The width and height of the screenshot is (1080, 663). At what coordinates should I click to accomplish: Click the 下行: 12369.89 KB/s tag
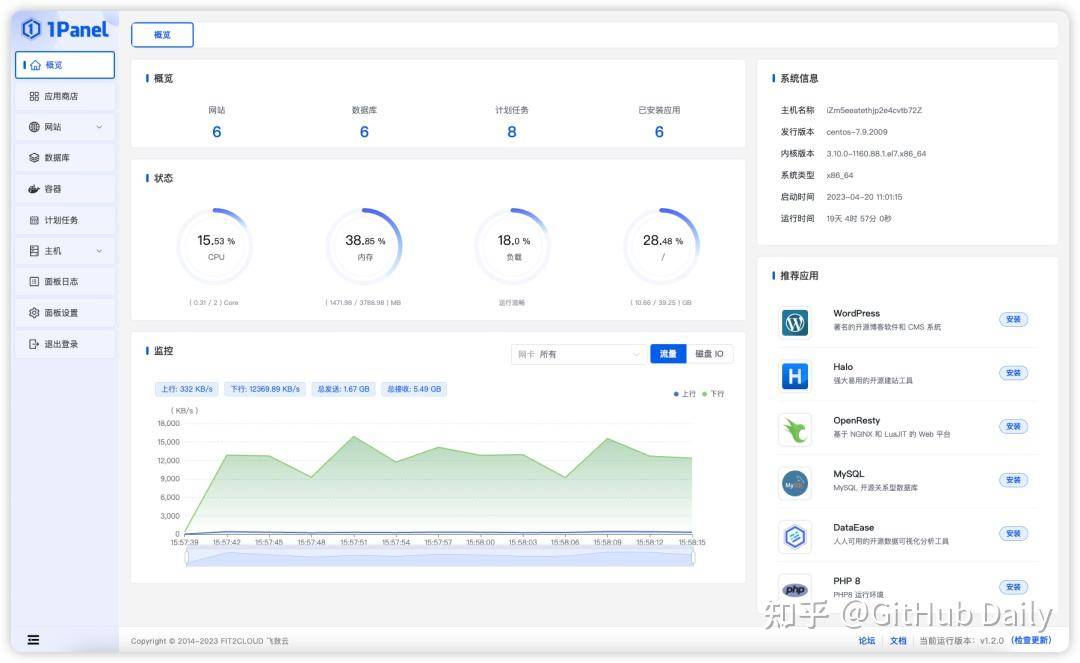pyautogui.click(x=265, y=389)
